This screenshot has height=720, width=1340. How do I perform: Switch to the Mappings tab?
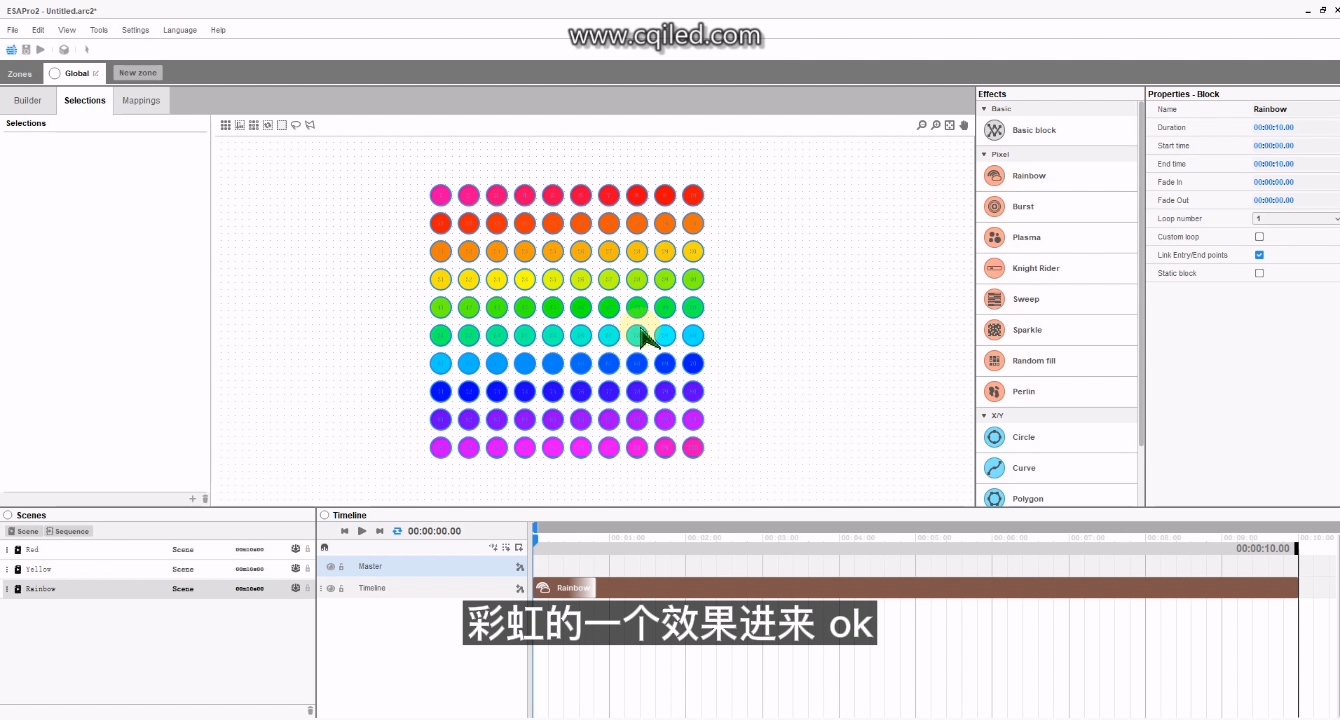(x=141, y=100)
